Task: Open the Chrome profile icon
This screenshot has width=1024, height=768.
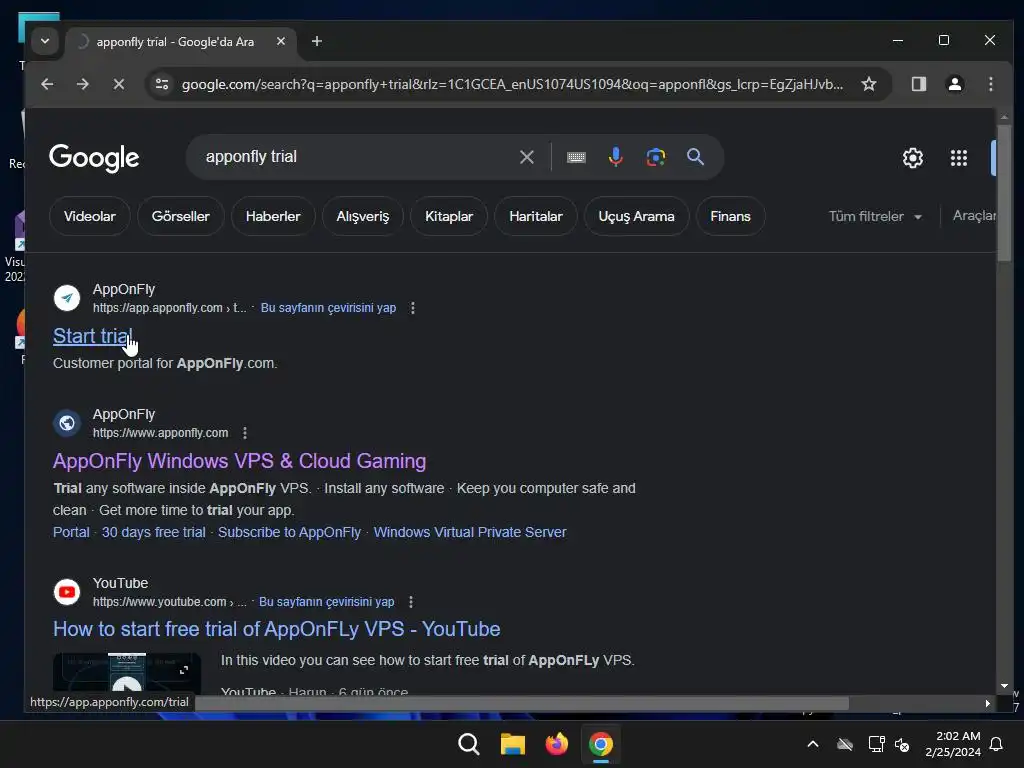Action: 955,84
